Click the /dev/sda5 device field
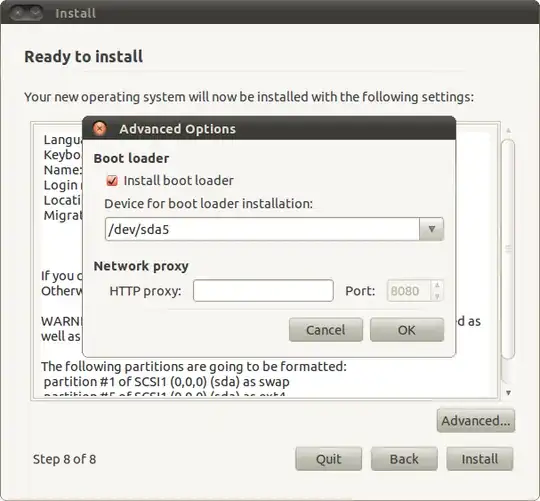 [x=262, y=229]
